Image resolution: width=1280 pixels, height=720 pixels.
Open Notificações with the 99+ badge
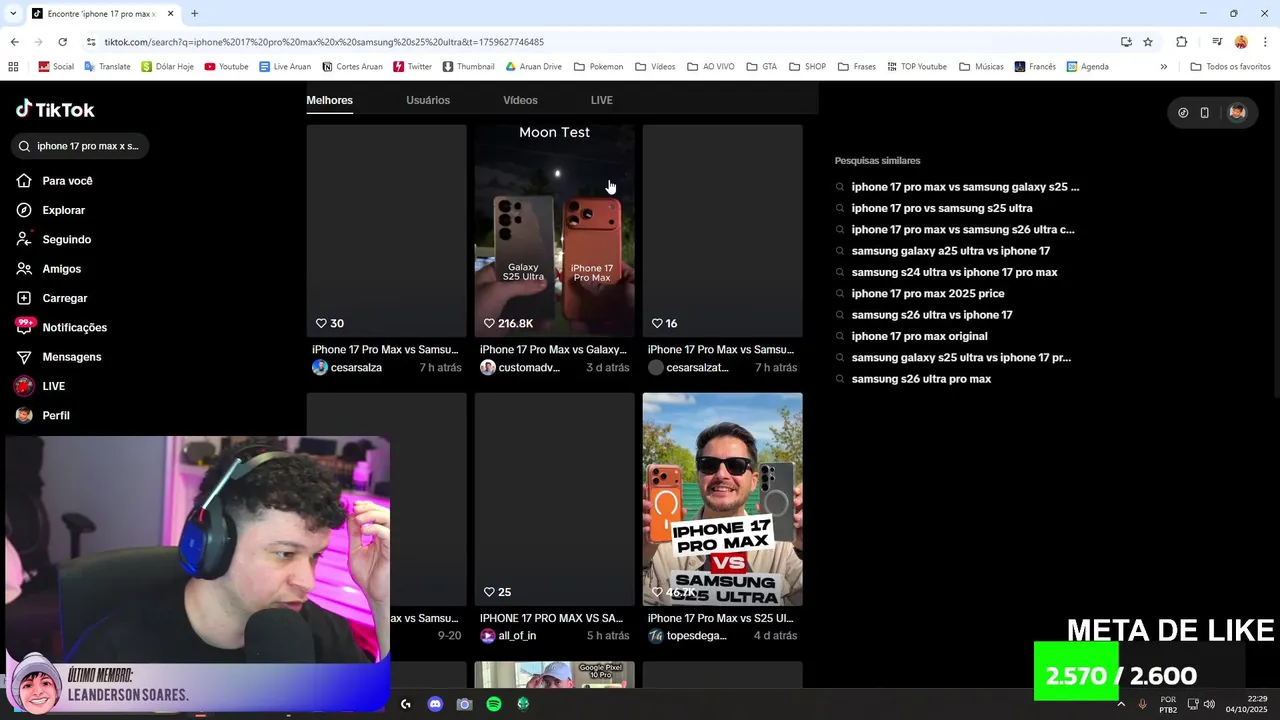click(x=62, y=327)
